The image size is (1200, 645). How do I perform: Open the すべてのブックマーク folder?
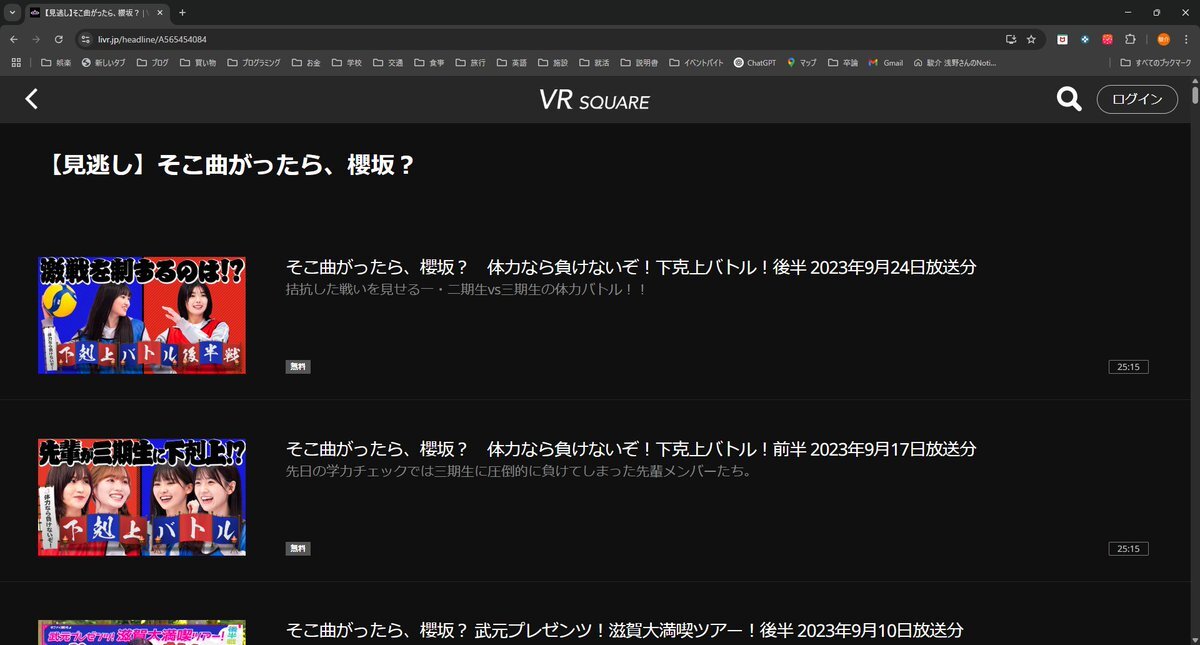1156,62
